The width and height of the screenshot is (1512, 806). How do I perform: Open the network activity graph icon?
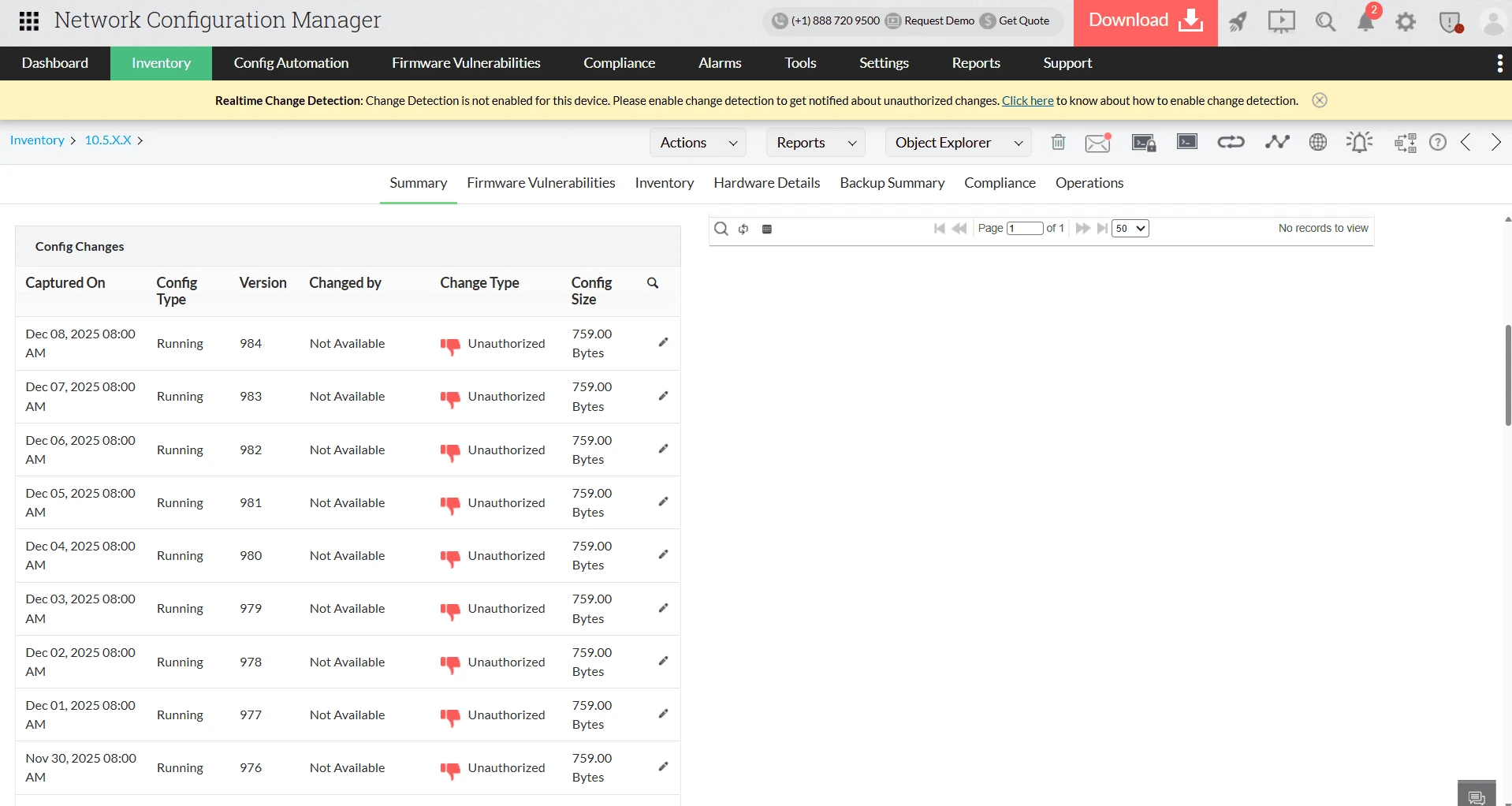1277,142
